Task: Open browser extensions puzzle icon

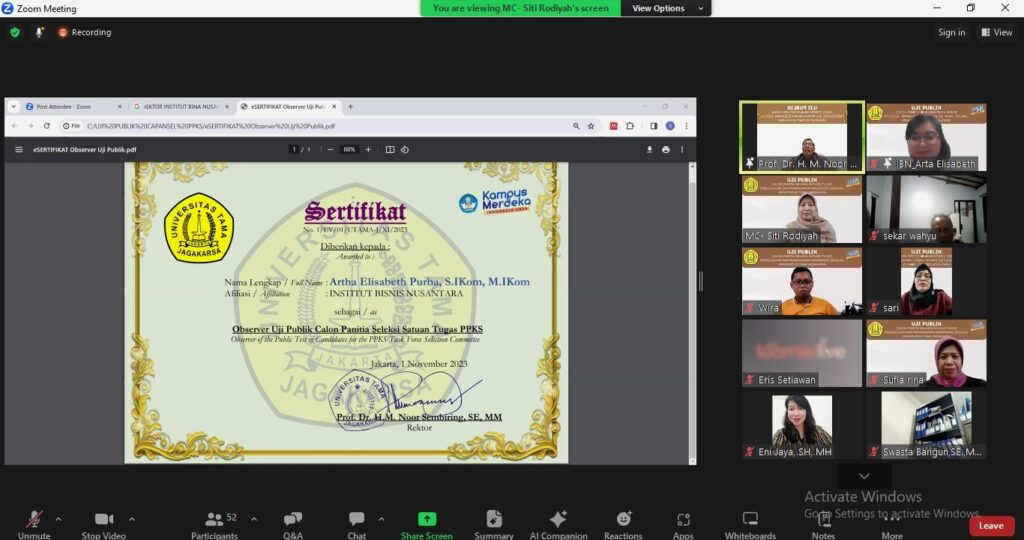Action: [630, 126]
